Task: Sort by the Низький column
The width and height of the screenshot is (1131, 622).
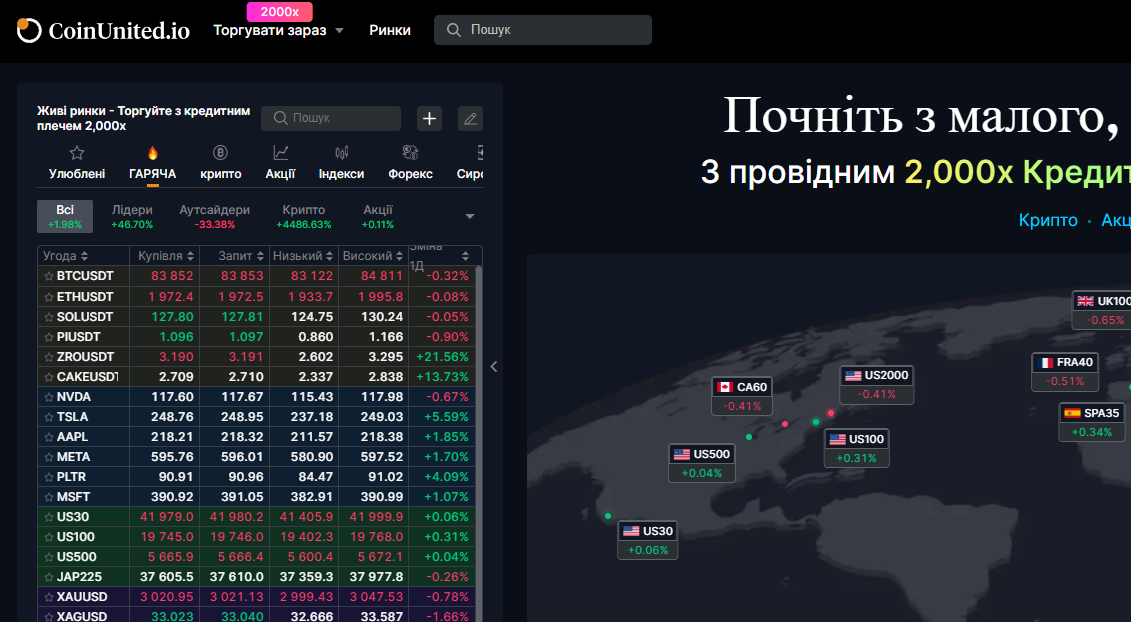Action: pos(303,255)
